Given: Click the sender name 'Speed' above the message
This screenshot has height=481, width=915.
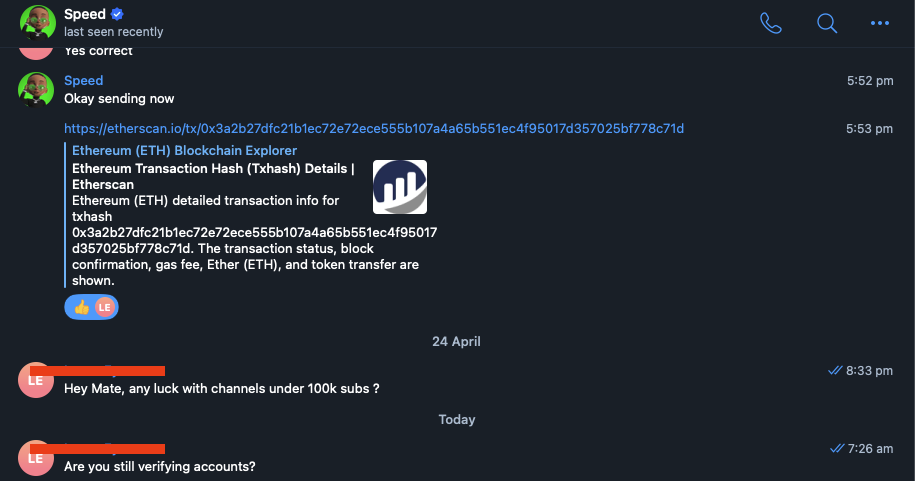Looking at the screenshot, I should (x=83, y=81).
